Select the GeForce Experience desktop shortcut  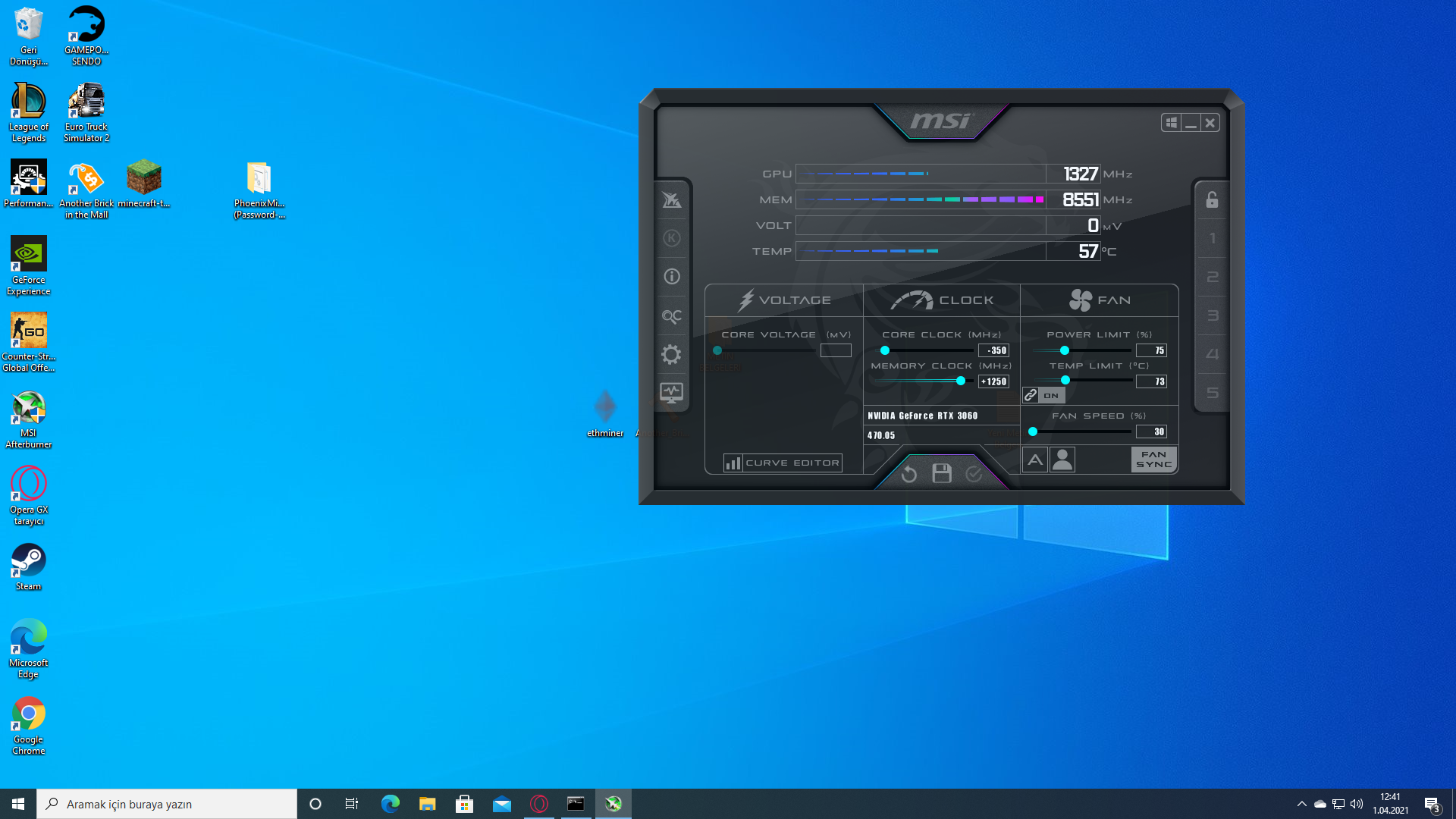point(29,265)
